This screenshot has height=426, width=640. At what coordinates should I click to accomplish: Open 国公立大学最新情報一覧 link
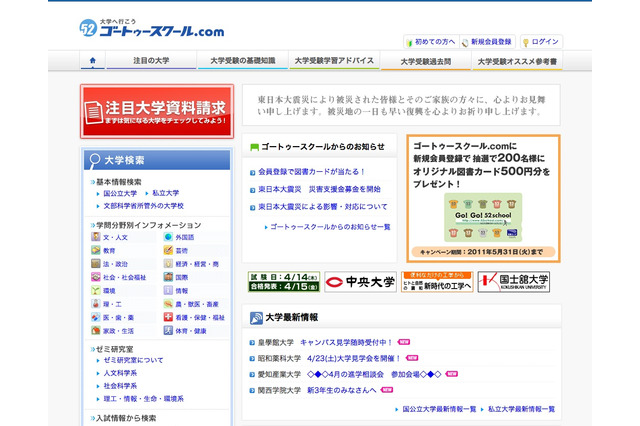[x=439, y=409]
